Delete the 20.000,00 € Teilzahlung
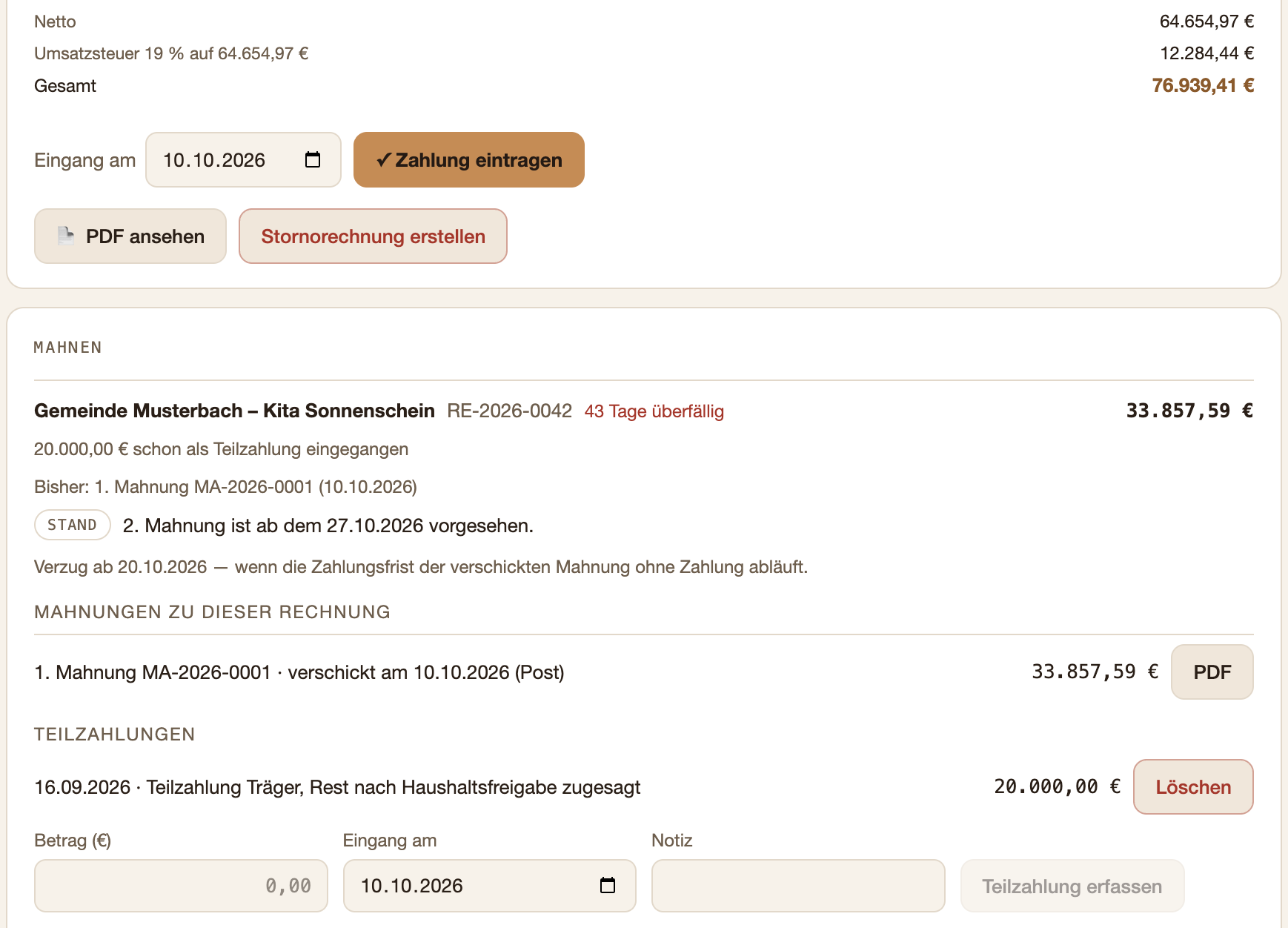Image resolution: width=1288 pixels, height=928 pixels. [1193, 787]
